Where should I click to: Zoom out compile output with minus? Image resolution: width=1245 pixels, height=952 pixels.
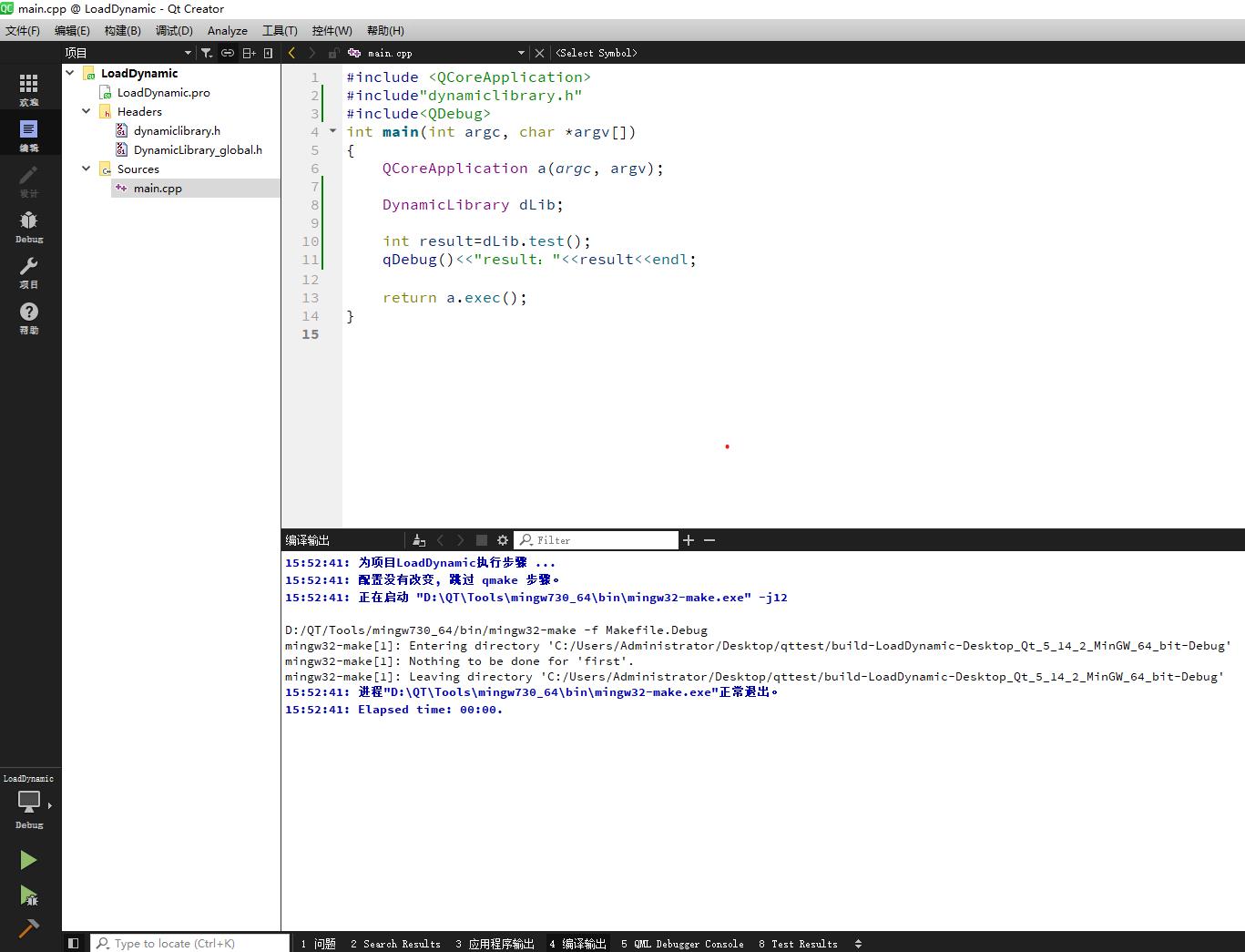click(709, 540)
